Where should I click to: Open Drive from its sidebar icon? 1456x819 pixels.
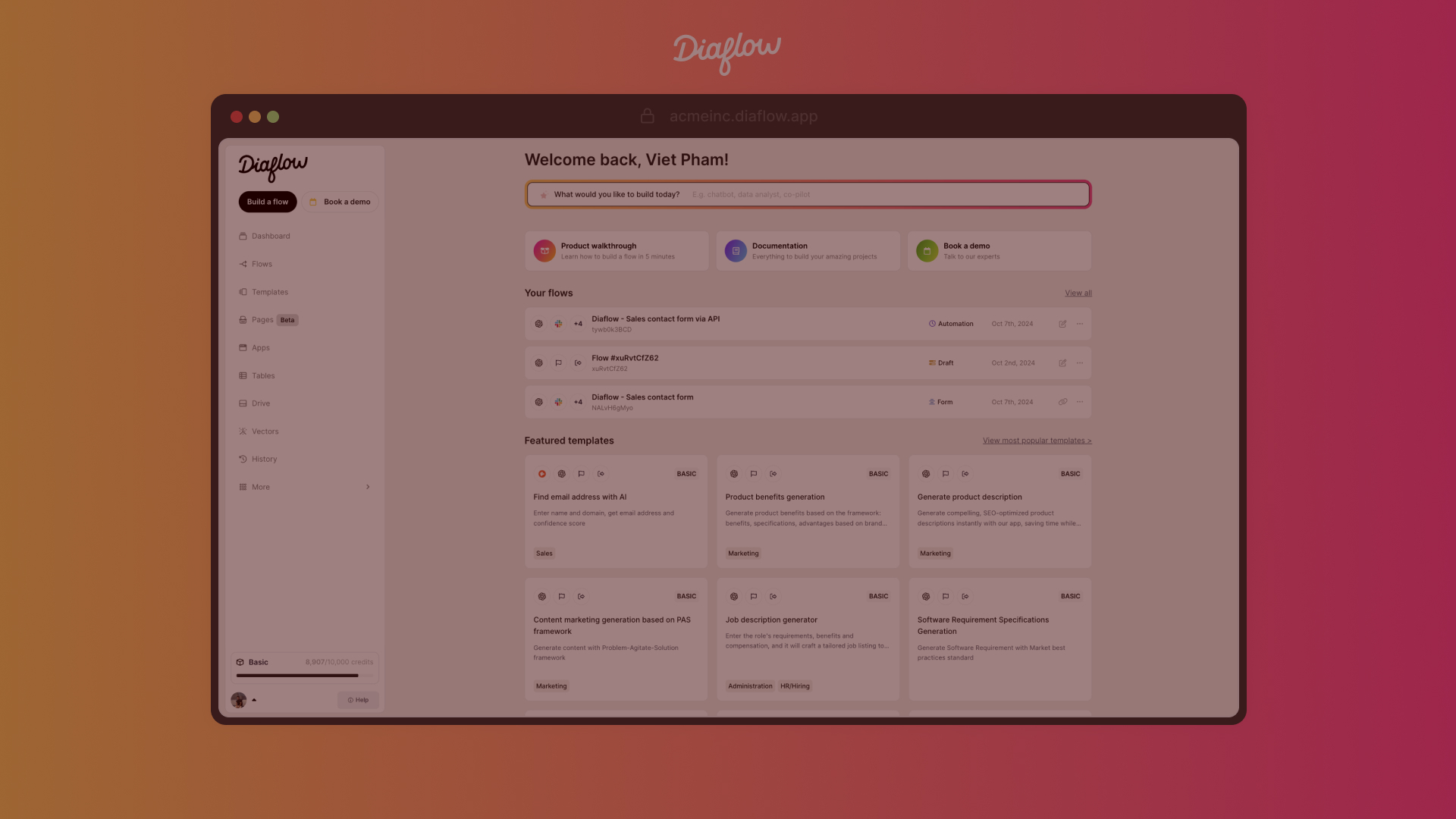coord(243,403)
